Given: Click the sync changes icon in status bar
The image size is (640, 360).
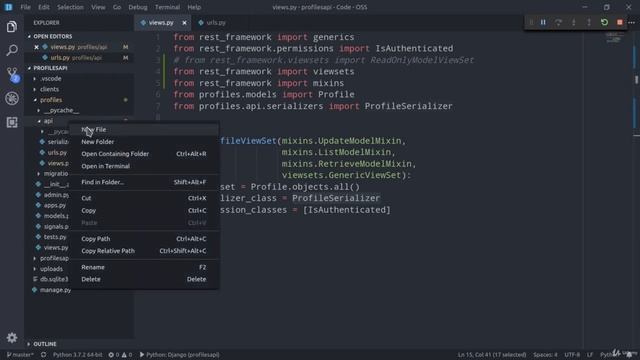Looking at the screenshot, I should [x=43, y=355].
